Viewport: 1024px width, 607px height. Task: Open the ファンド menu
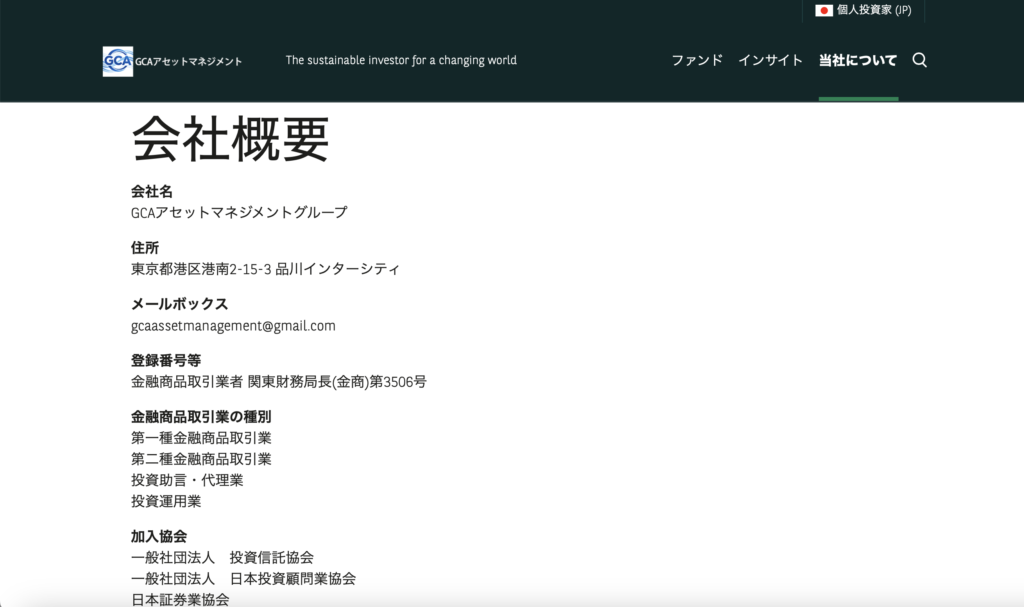[697, 60]
